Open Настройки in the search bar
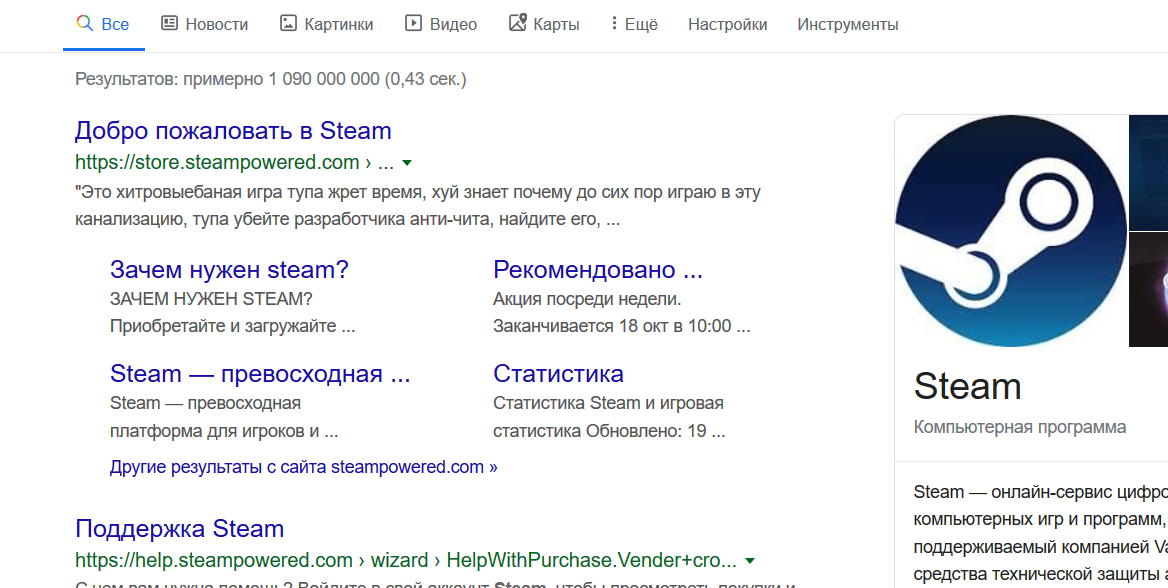Image resolution: width=1168 pixels, height=588 pixels. tap(727, 25)
